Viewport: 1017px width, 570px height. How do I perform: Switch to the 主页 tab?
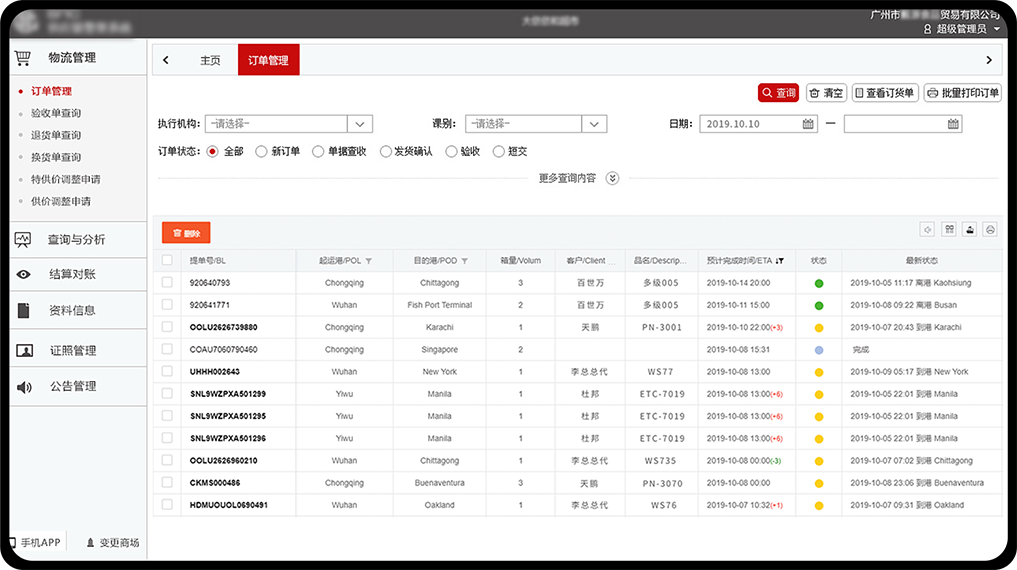[210, 60]
